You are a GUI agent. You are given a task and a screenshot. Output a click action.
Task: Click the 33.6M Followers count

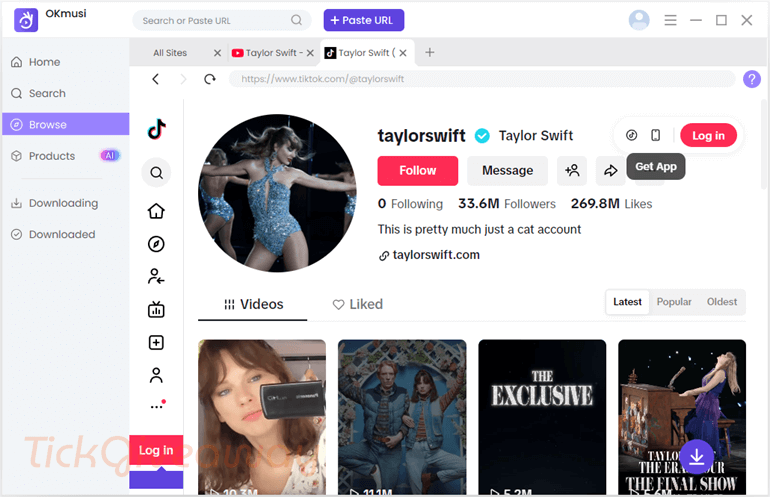point(507,204)
